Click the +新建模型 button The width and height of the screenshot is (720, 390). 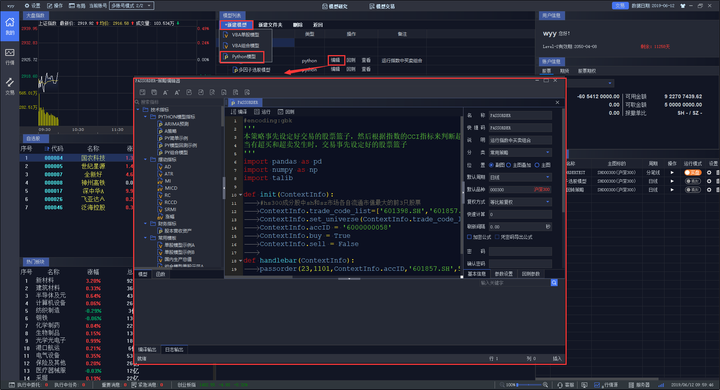point(236,25)
